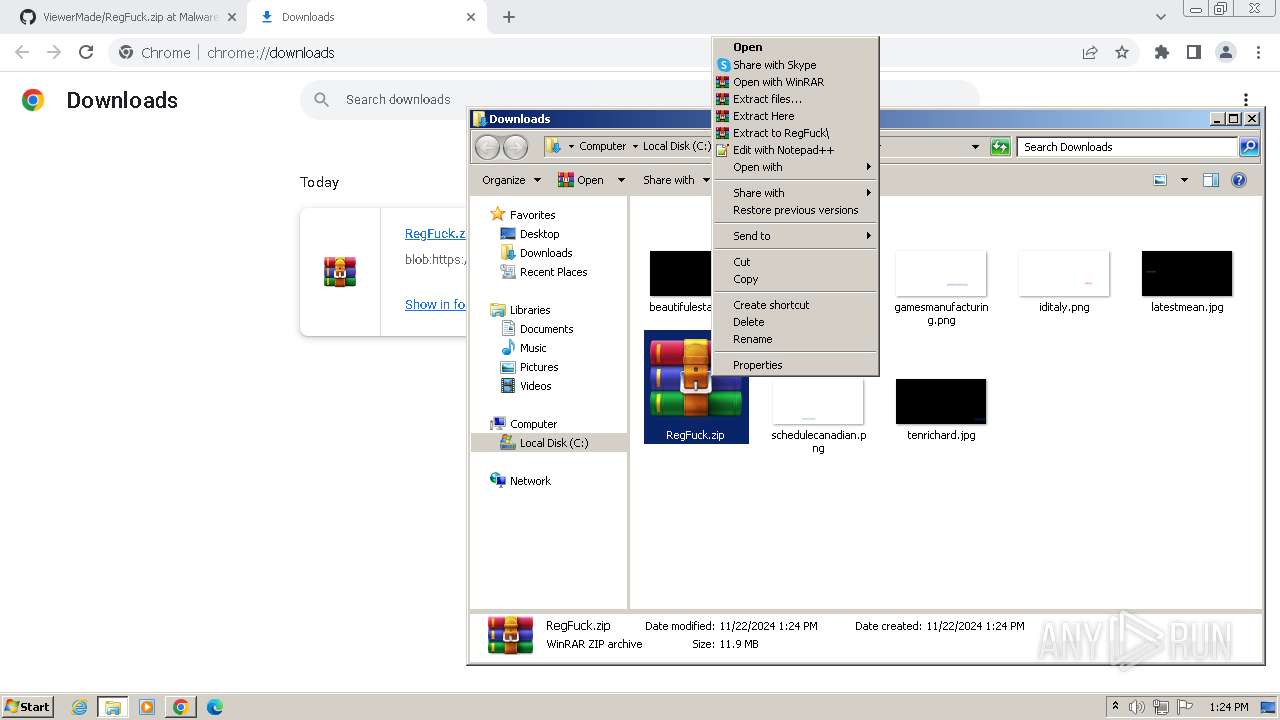Viewport: 1280px width, 720px height.
Task: Select Network in navigation pane
Action: pos(530,481)
